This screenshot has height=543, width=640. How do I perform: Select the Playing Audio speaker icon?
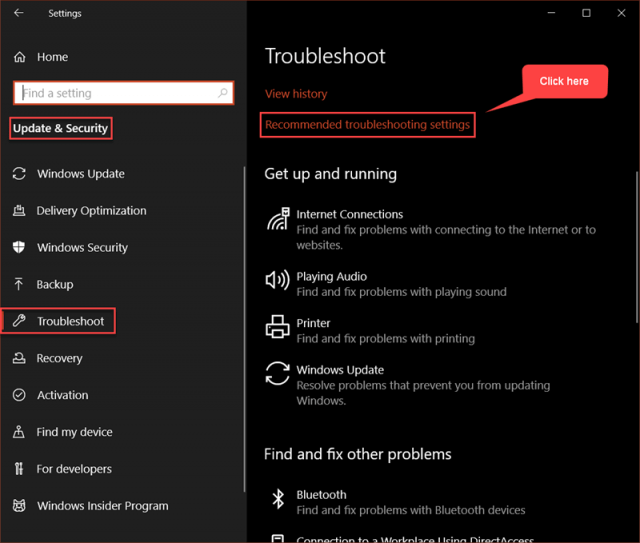[x=278, y=280]
